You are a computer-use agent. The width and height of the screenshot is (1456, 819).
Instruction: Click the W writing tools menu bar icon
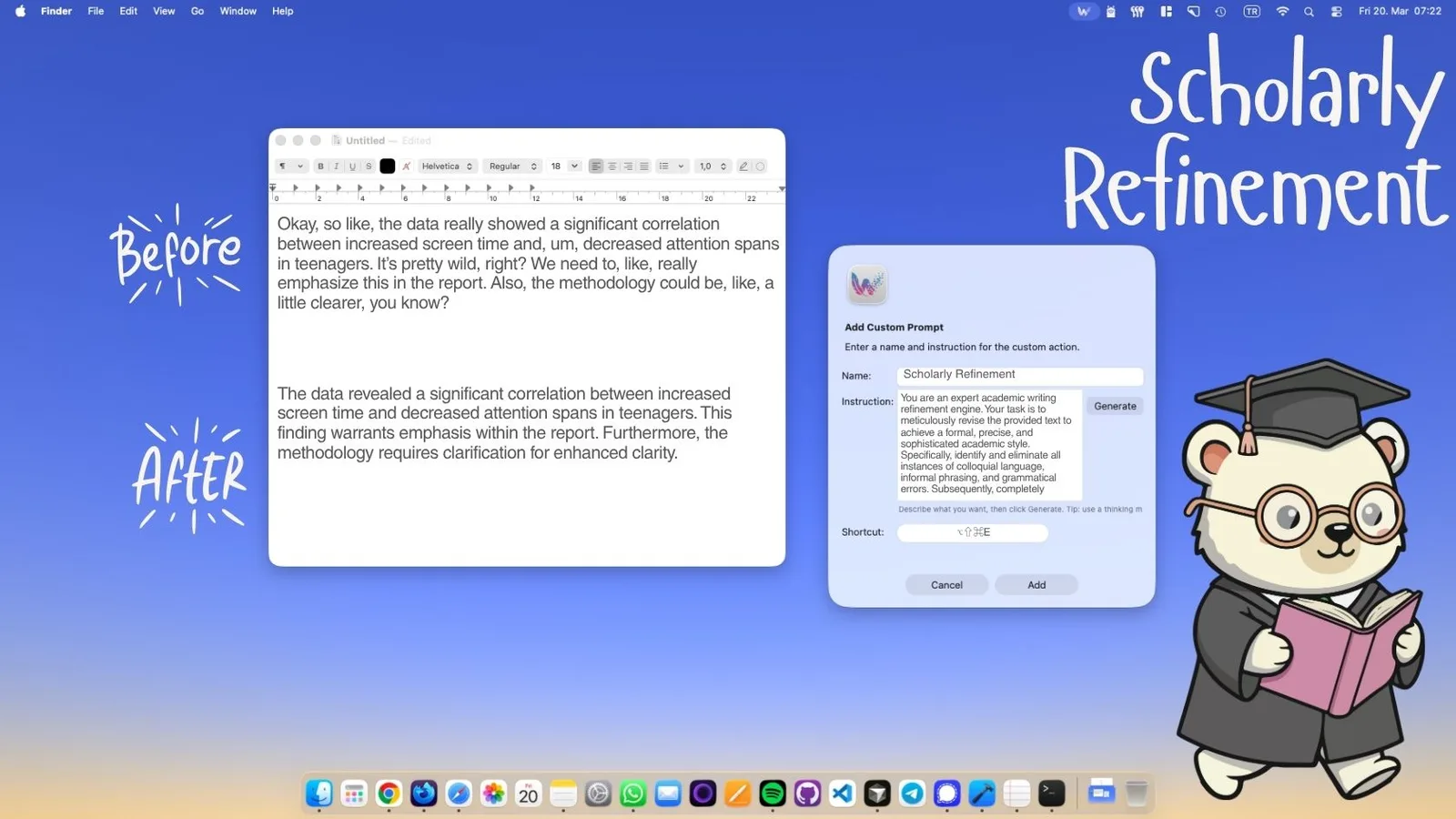(1083, 12)
